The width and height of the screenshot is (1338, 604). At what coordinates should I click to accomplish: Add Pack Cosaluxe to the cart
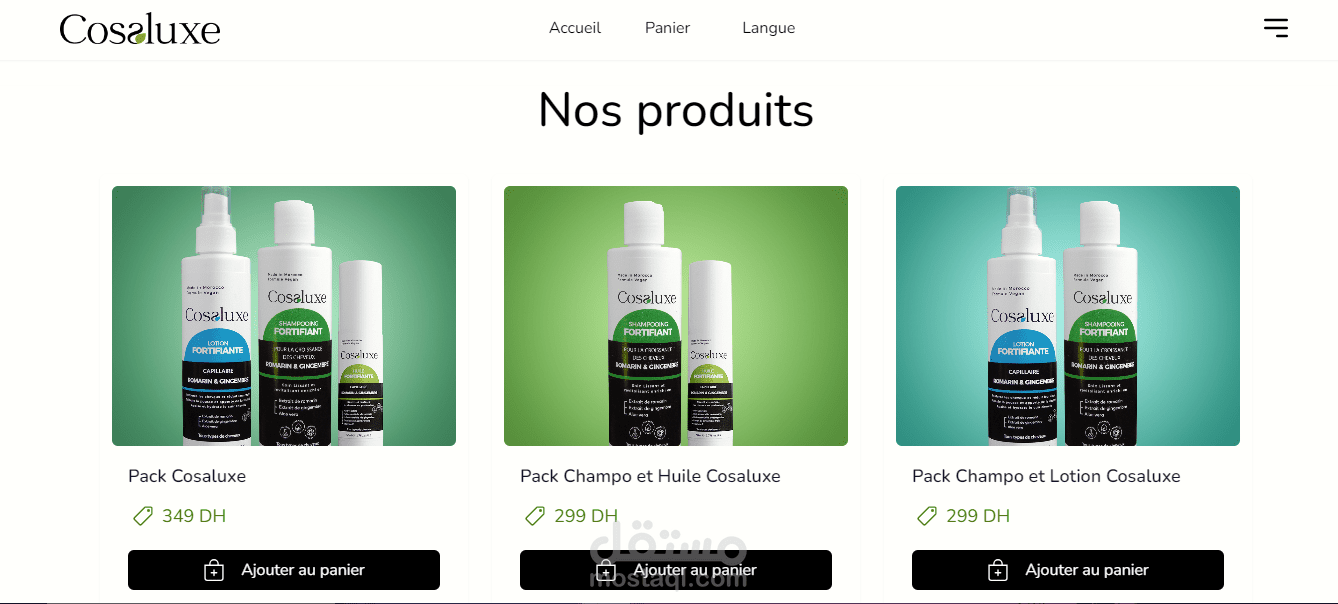tap(284, 570)
